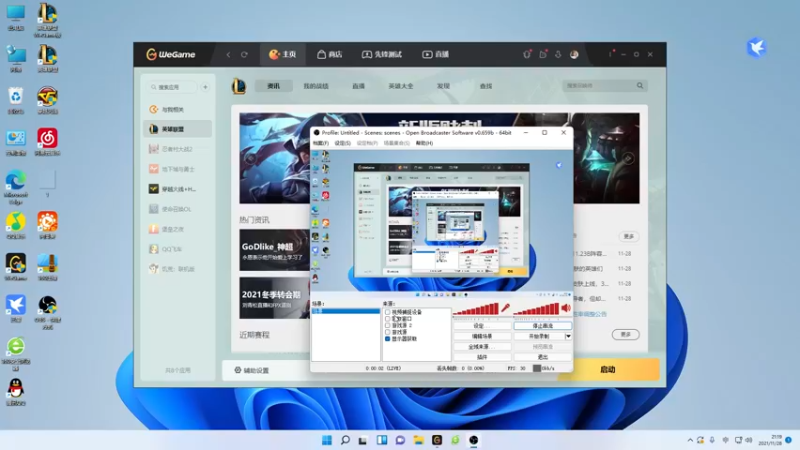
Task: Open File Explorer from the taskbar
Action: click(419, 440)
